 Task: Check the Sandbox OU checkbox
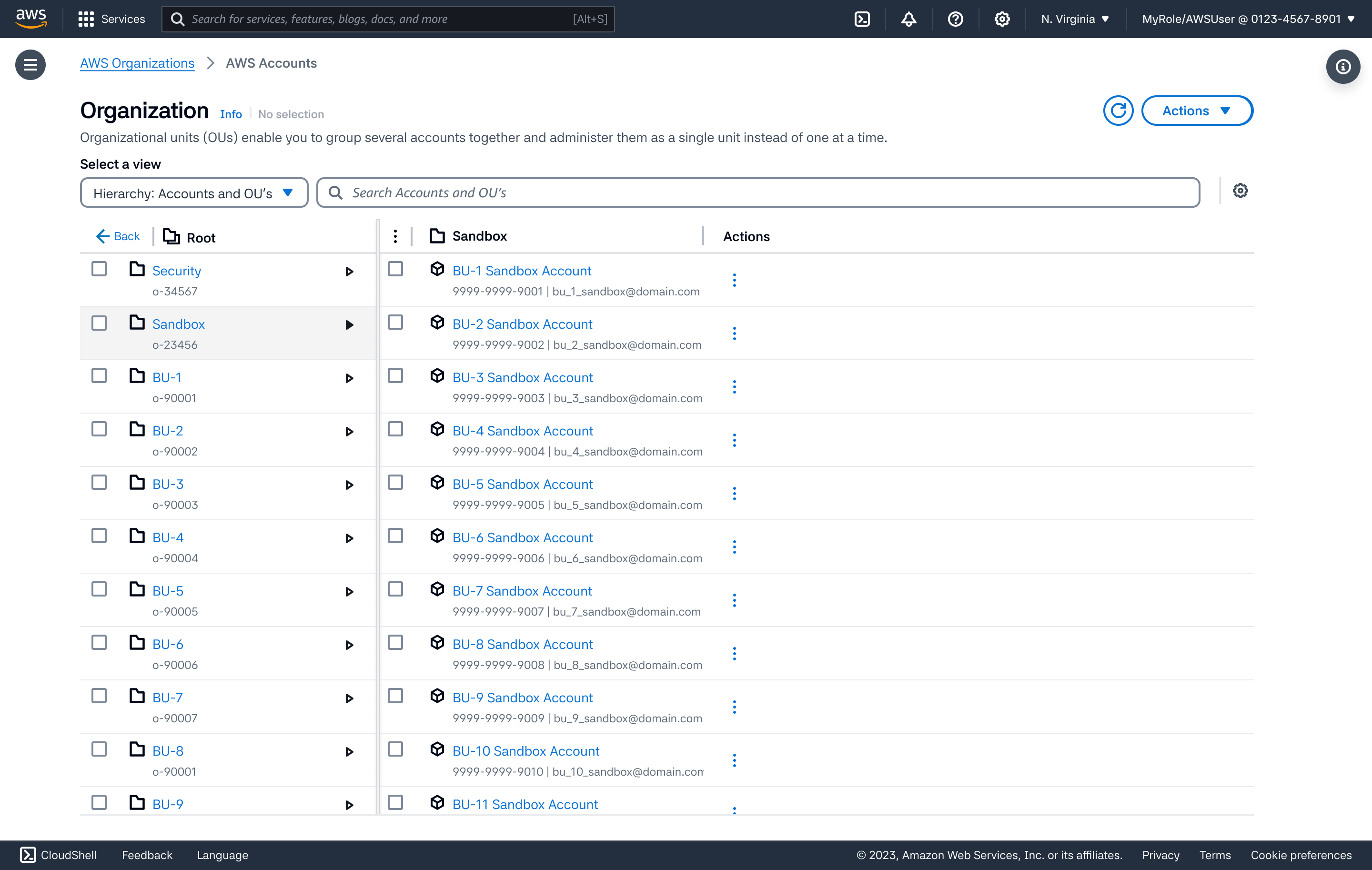click(x=99, y=323)
